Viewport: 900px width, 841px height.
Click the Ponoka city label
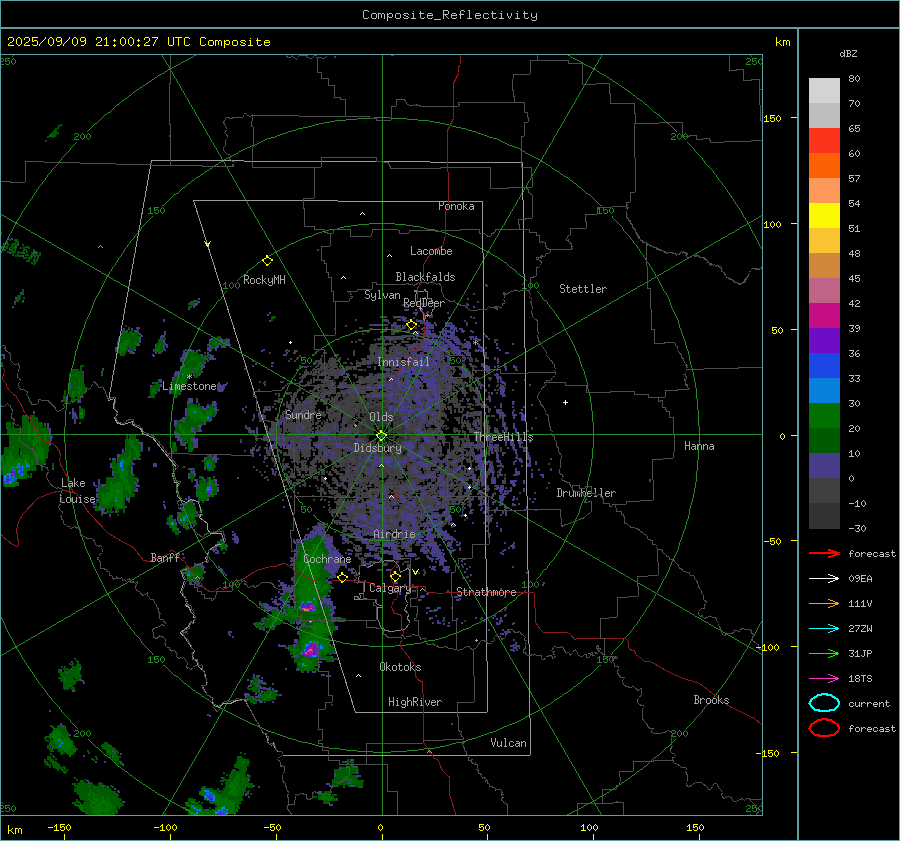click(x=456, y=206)
